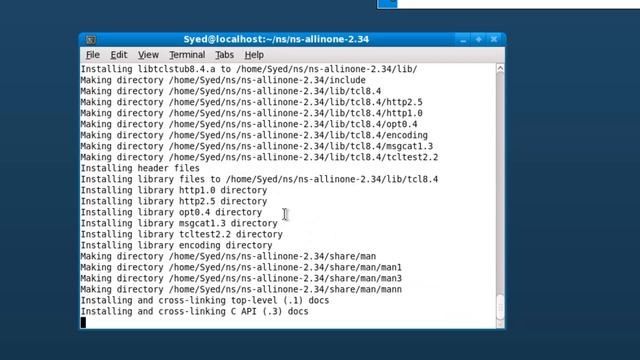Click the line ending in ns-allinone-2.34/include

(223, 80)
